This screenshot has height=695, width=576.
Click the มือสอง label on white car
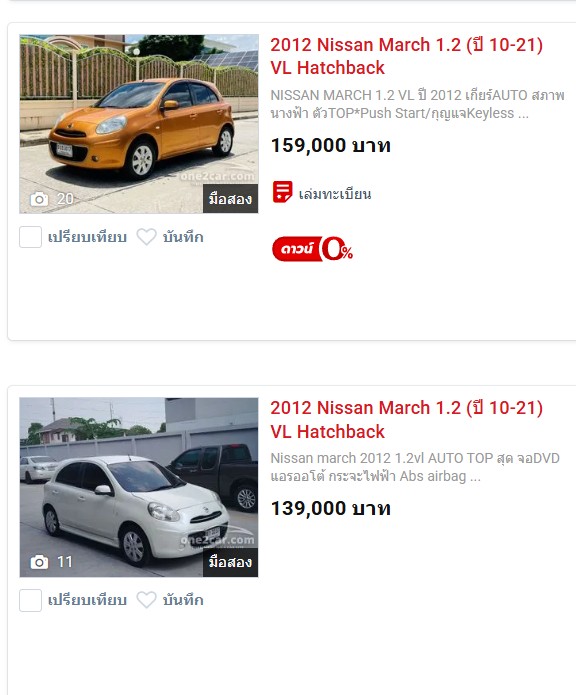pyautogui.click(x=230, y=562)
